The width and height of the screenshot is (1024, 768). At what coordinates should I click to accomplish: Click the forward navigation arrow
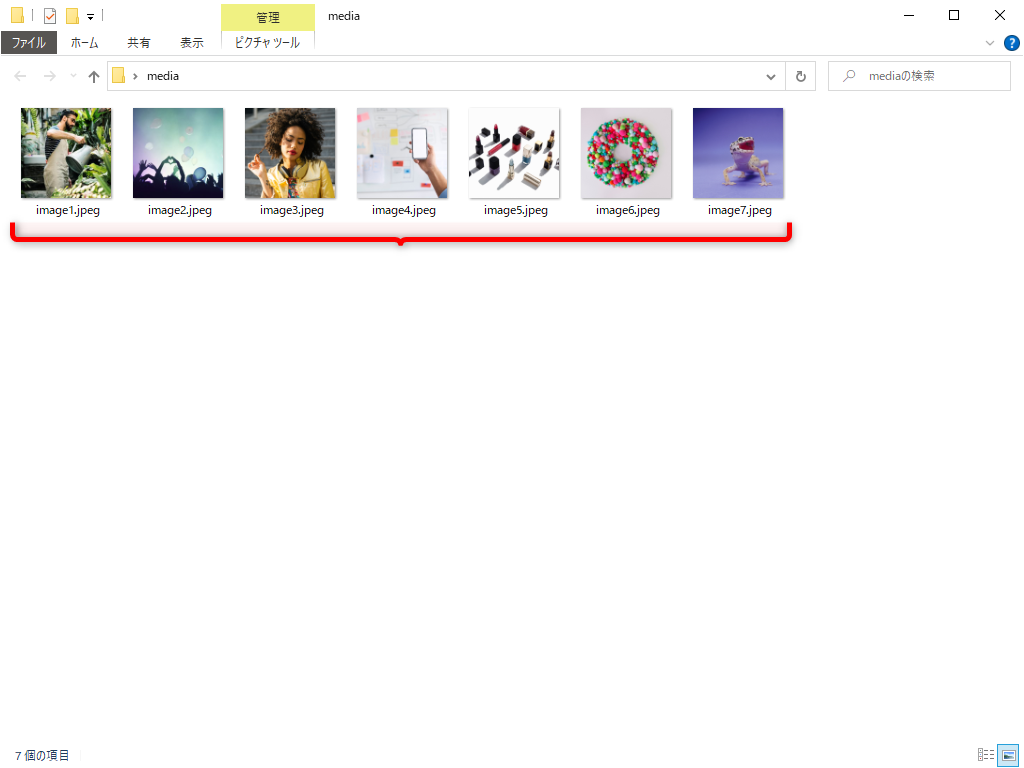click(47, 76)
